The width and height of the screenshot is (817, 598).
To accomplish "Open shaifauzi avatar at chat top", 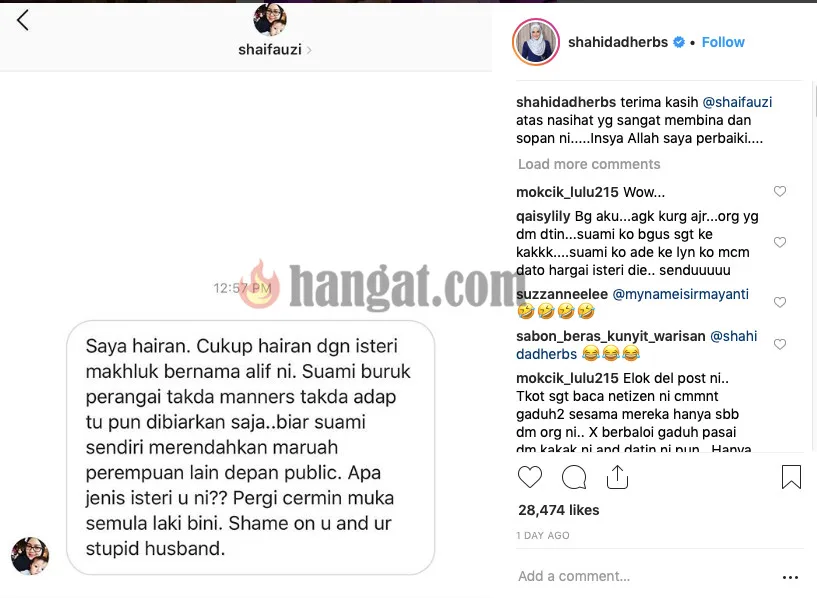I will pos(270,20).
